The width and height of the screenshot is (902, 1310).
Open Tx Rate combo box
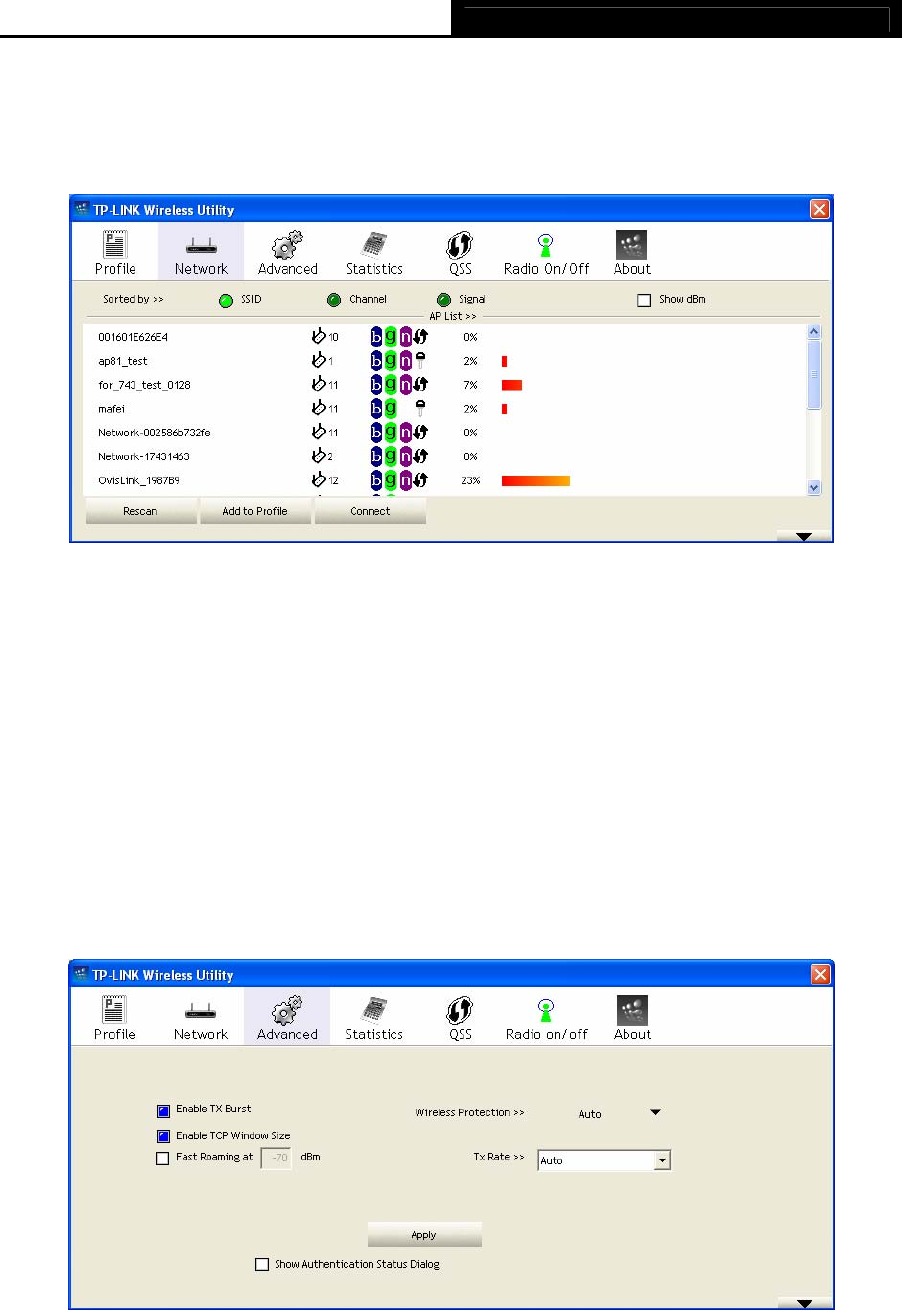[x=604, y=1161]
